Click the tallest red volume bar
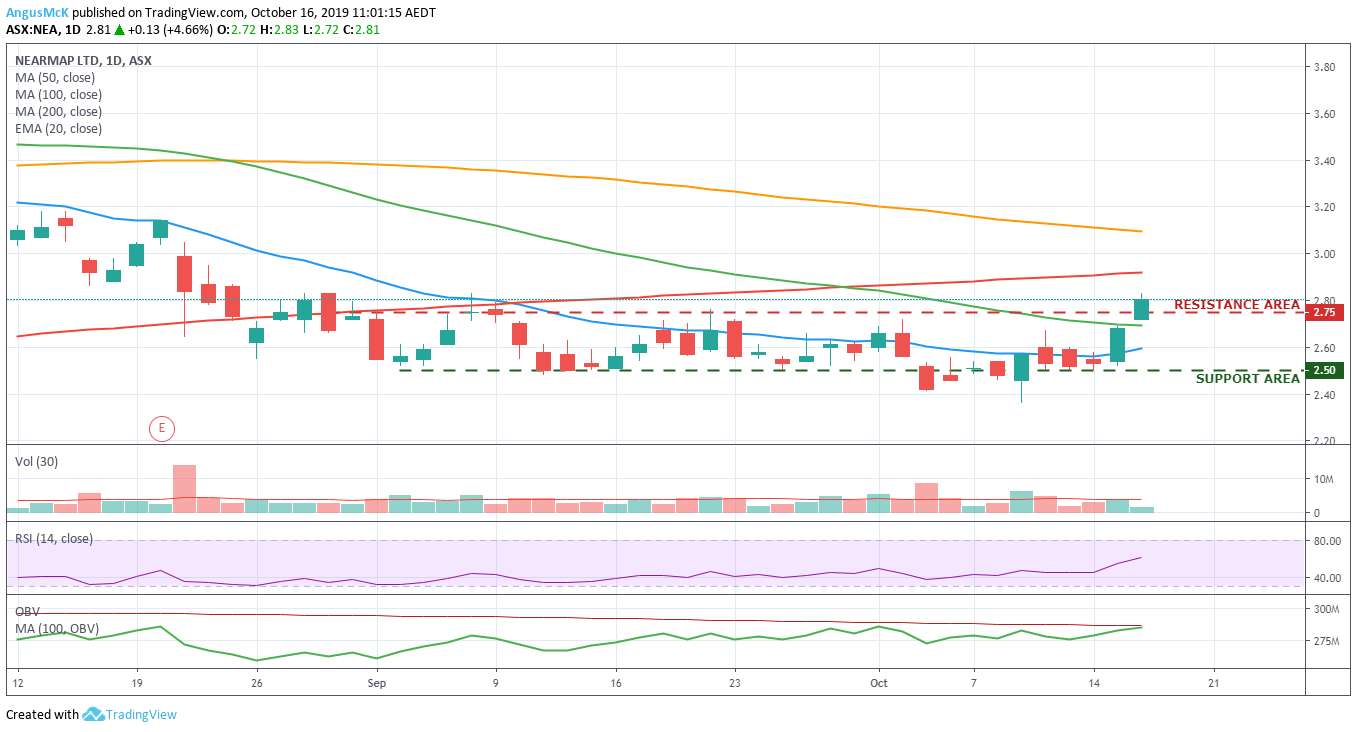The width and height of the screenshot is (1357, 732). [185, 489]
